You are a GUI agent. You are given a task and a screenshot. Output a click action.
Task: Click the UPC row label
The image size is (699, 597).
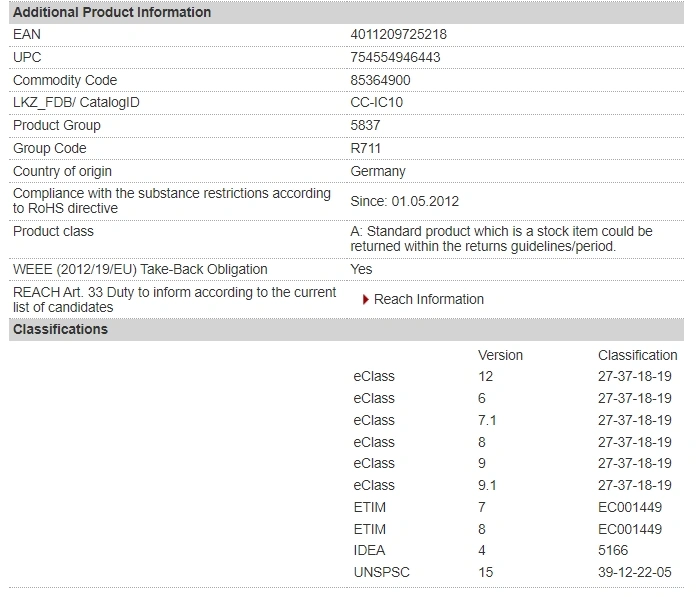tap(27, 57)
